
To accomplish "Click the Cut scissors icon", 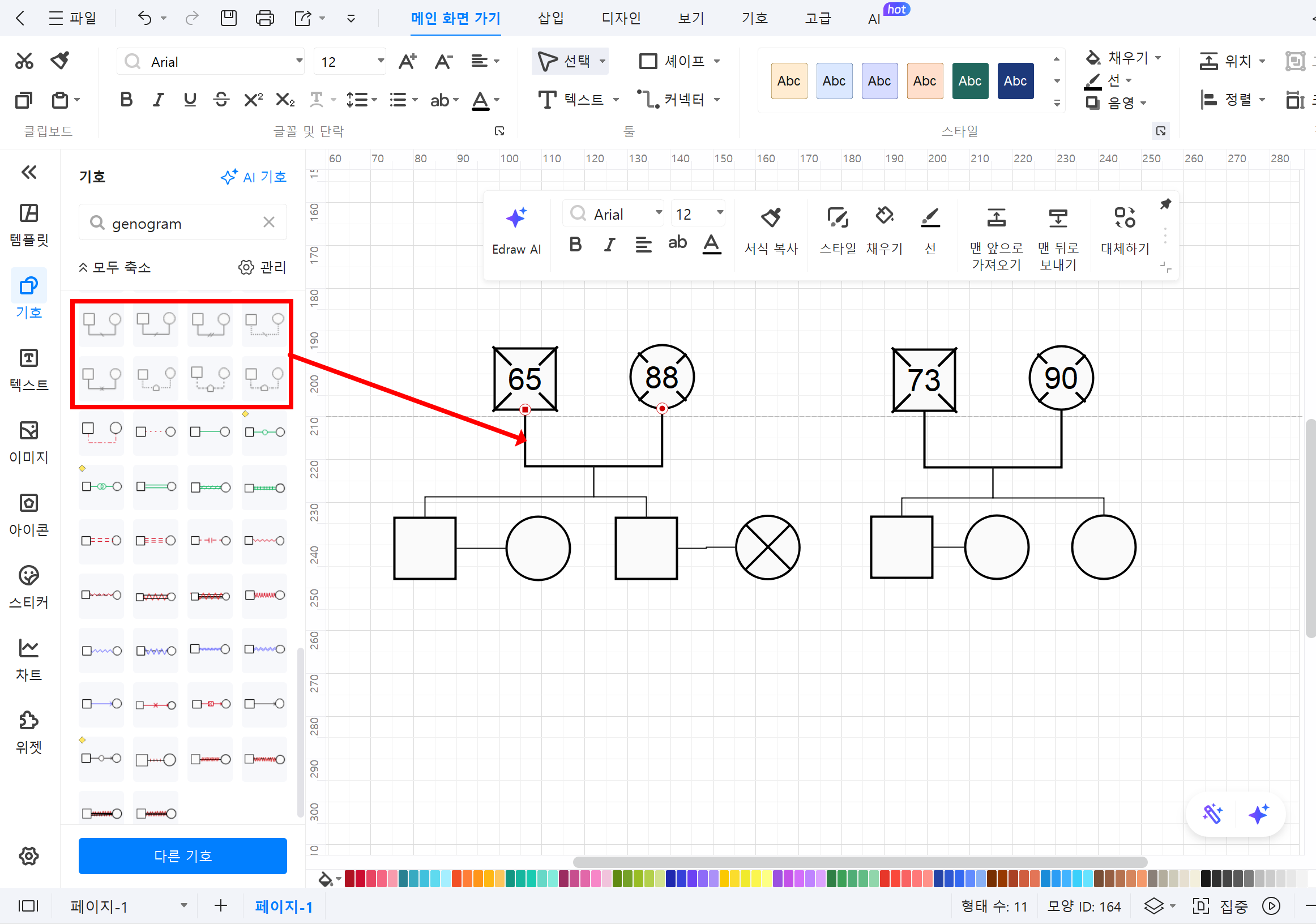I will tap(24, 60).
